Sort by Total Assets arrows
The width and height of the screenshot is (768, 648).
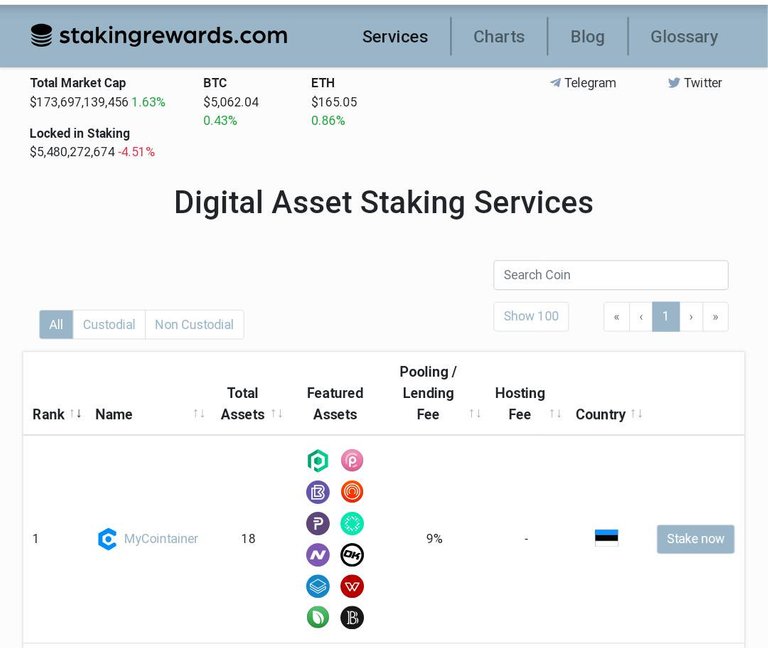click(276, 414)
